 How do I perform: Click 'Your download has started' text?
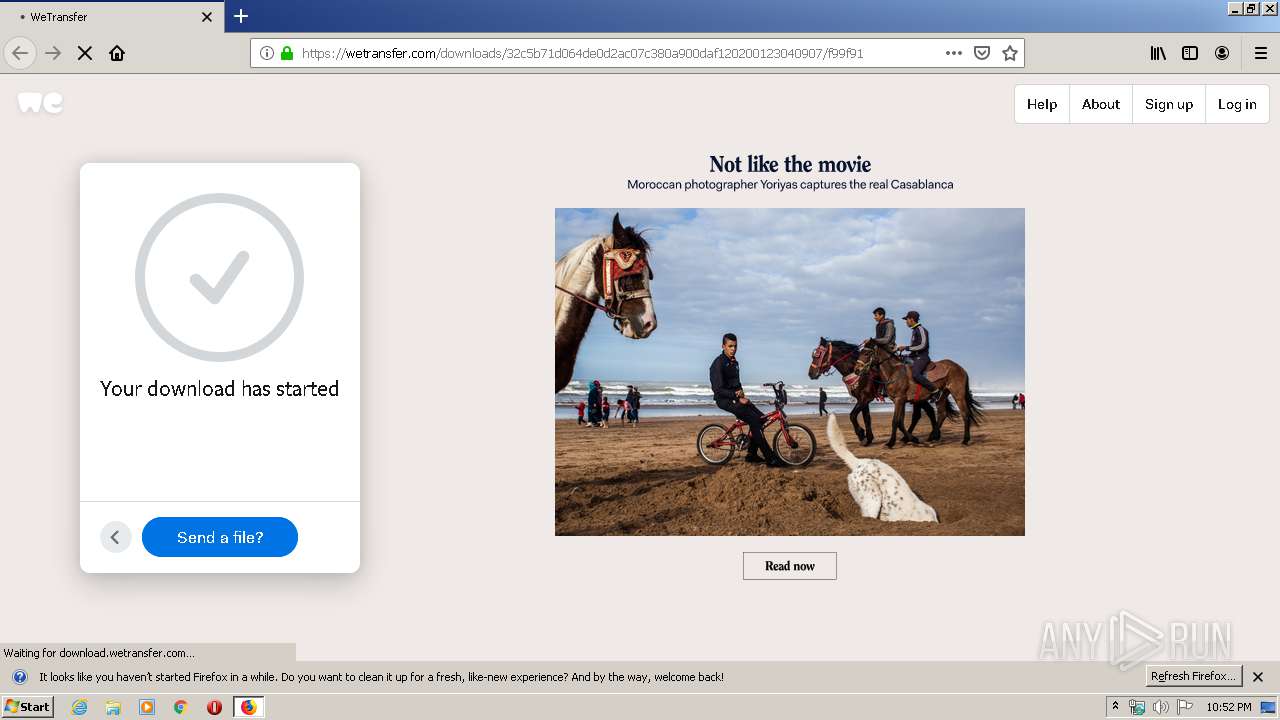pos(220,389)
